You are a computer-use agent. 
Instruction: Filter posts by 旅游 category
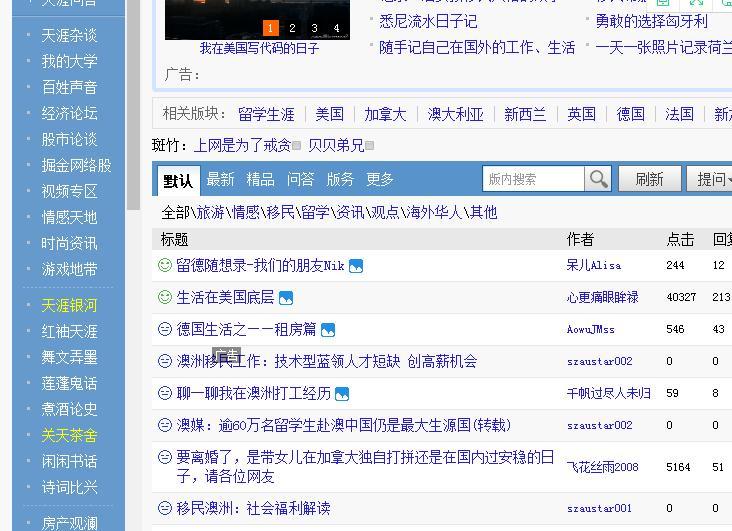(211, 212)
